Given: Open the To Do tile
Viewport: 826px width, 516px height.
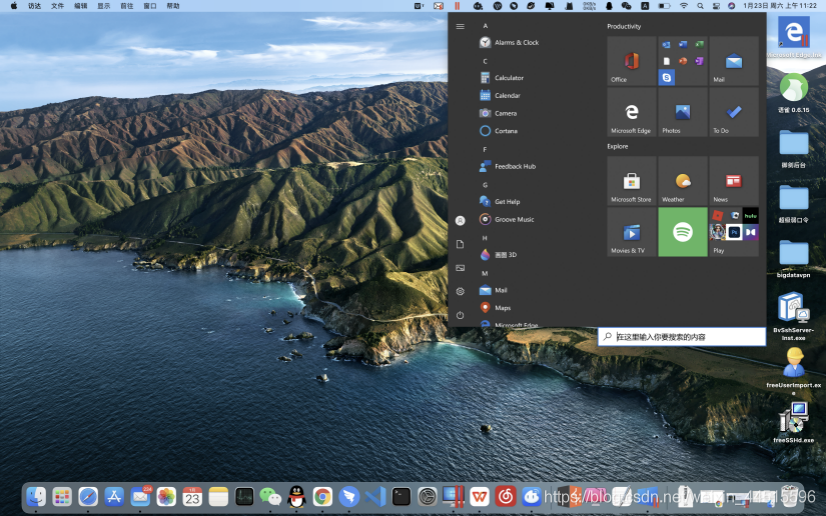Looking at the screenshot, I should tap(734, 112).
